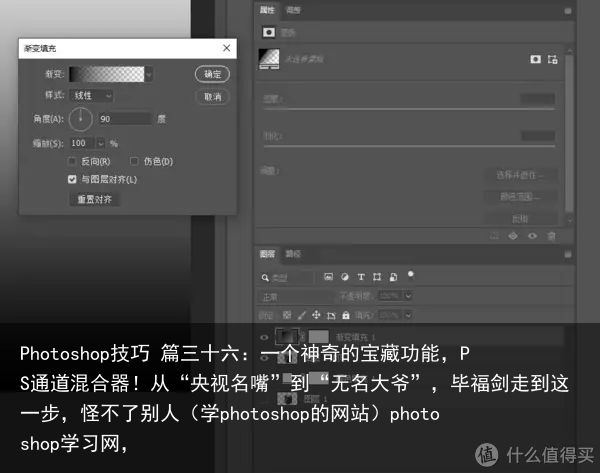The width and height of the screenshot is (600, 473).
Task: Click the layer mask thumbnail in Properties
Action: click(x=269, y=59)
